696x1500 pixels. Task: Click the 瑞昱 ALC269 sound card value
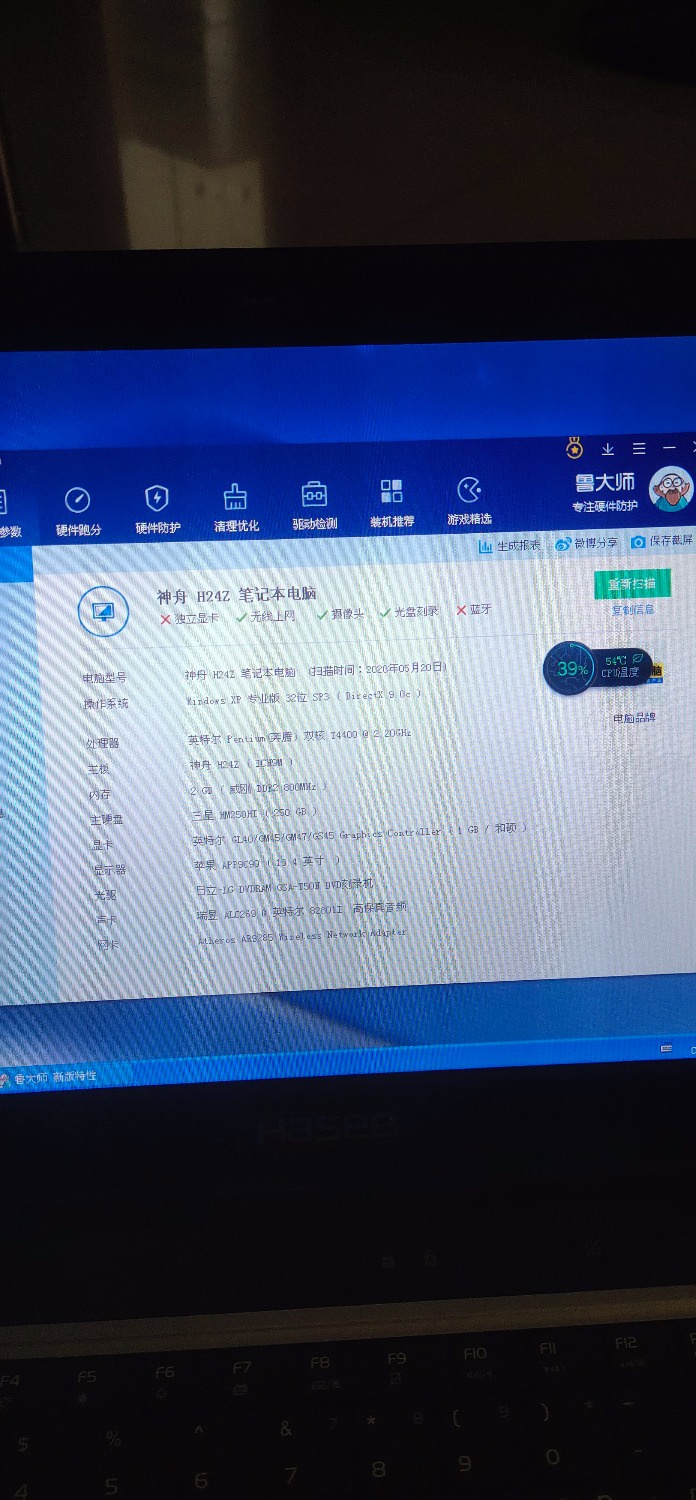tap(302, 911)
